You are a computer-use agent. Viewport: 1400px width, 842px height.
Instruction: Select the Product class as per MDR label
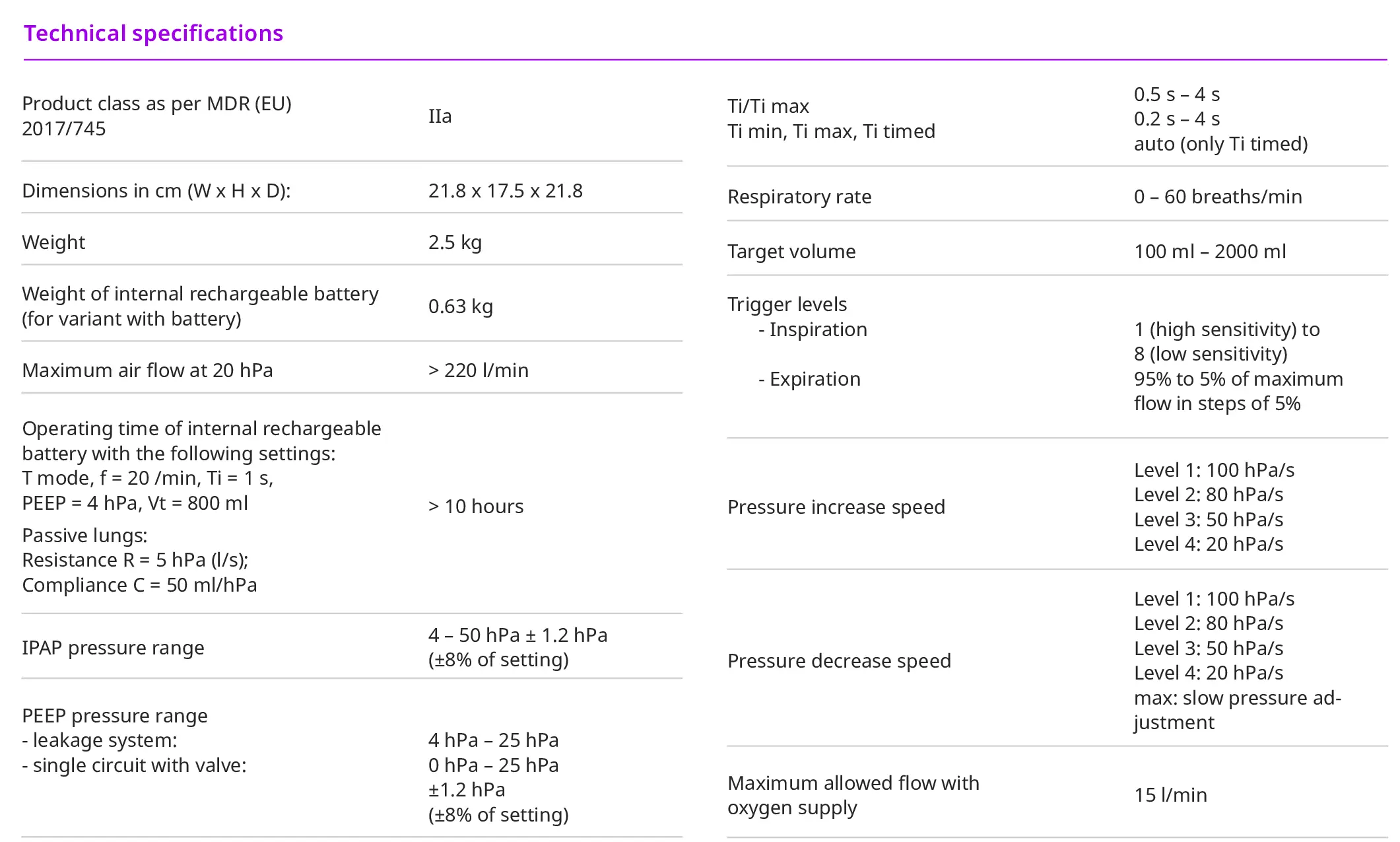156,116
